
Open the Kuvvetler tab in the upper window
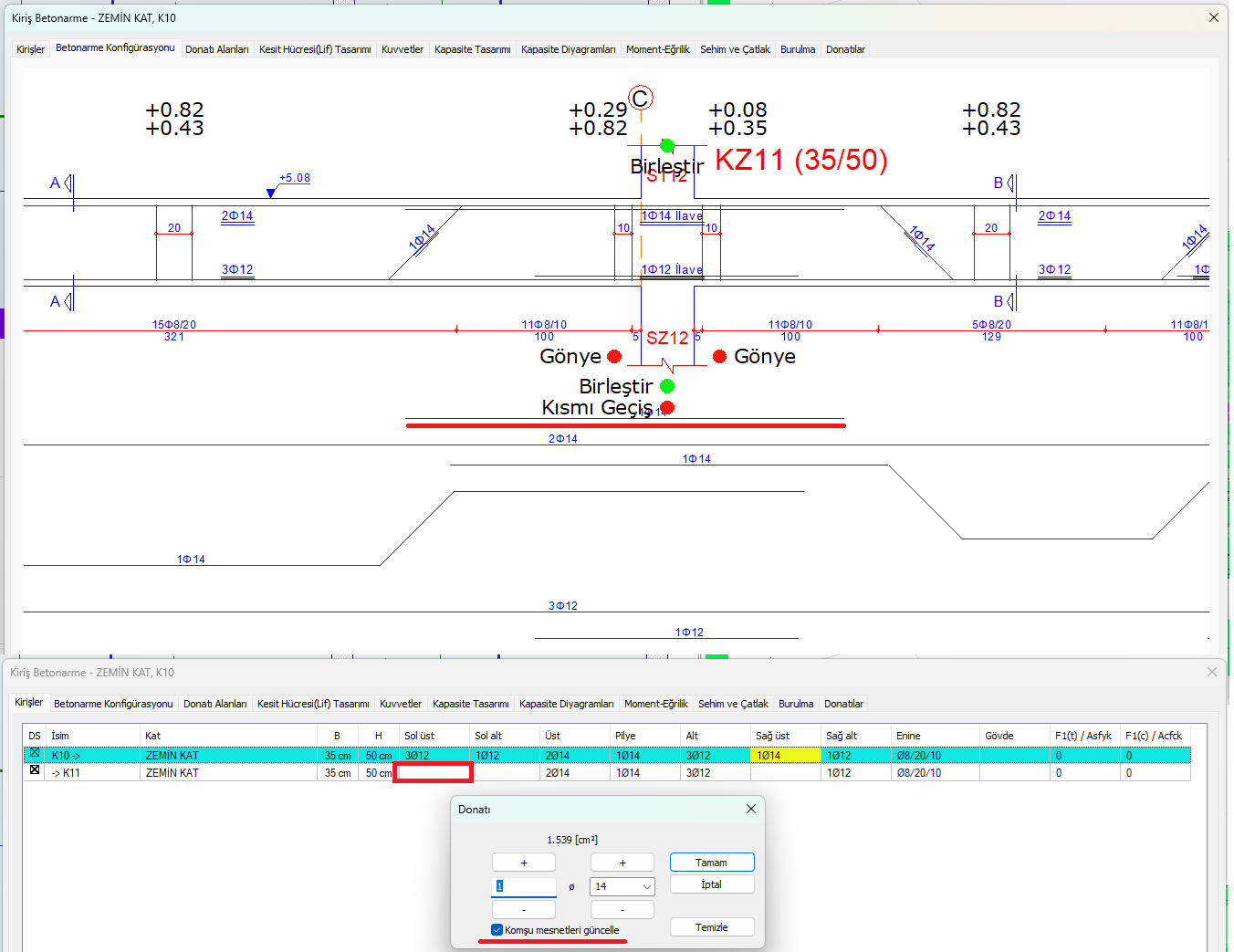(x=403, y=49)
